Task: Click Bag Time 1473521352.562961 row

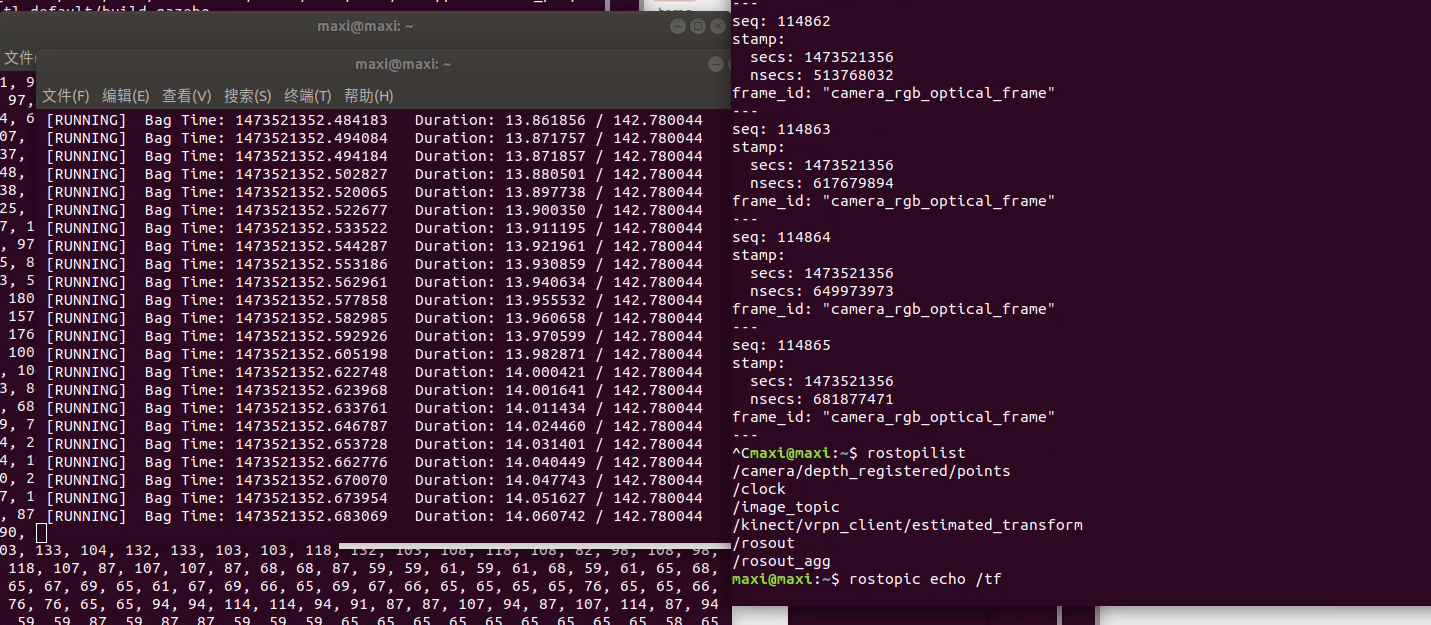Action: pos(375,282)
